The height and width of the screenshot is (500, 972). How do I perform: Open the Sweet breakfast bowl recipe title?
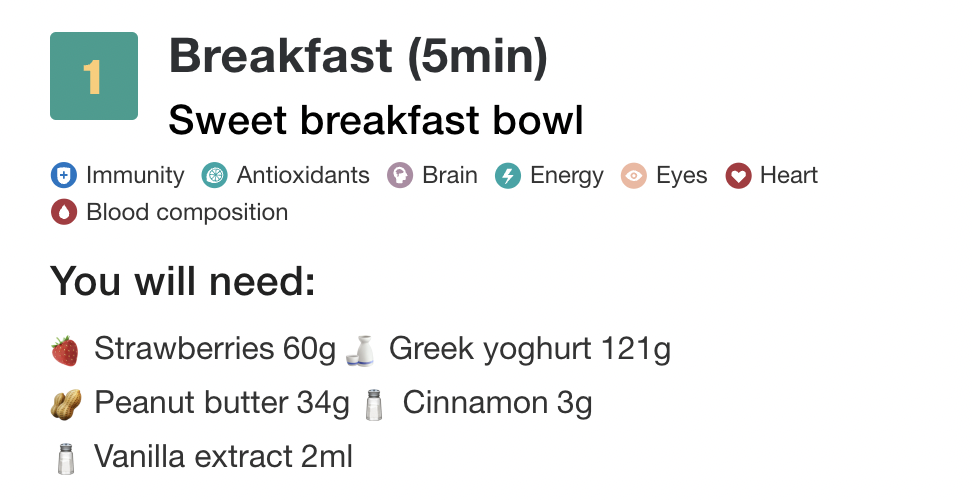pyautogui.click(x=376, y=121)
